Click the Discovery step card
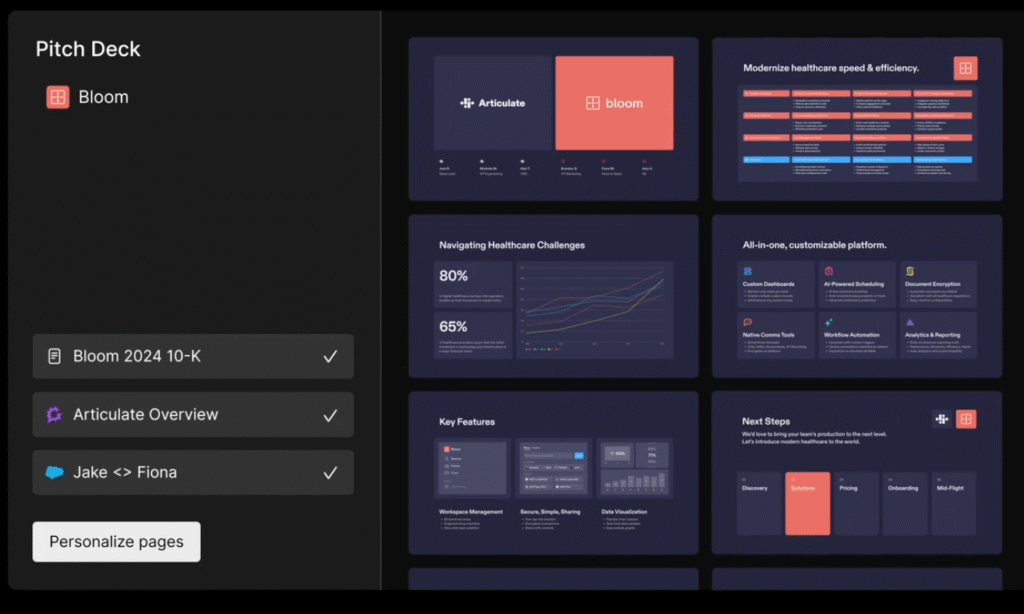Image resolution: width=1024 pixels, height=614 pixels. coord(759,504)
